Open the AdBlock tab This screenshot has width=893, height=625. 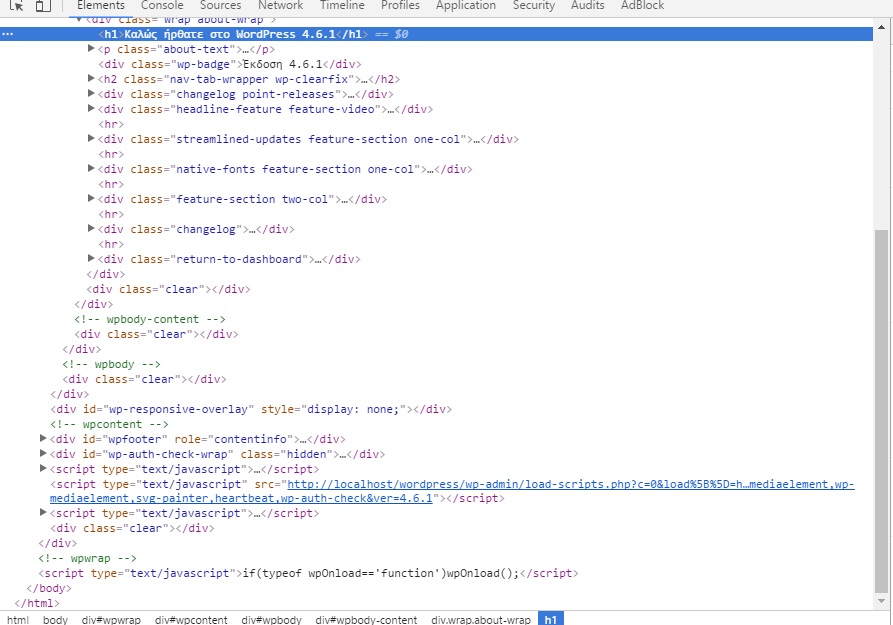(642, 6)
